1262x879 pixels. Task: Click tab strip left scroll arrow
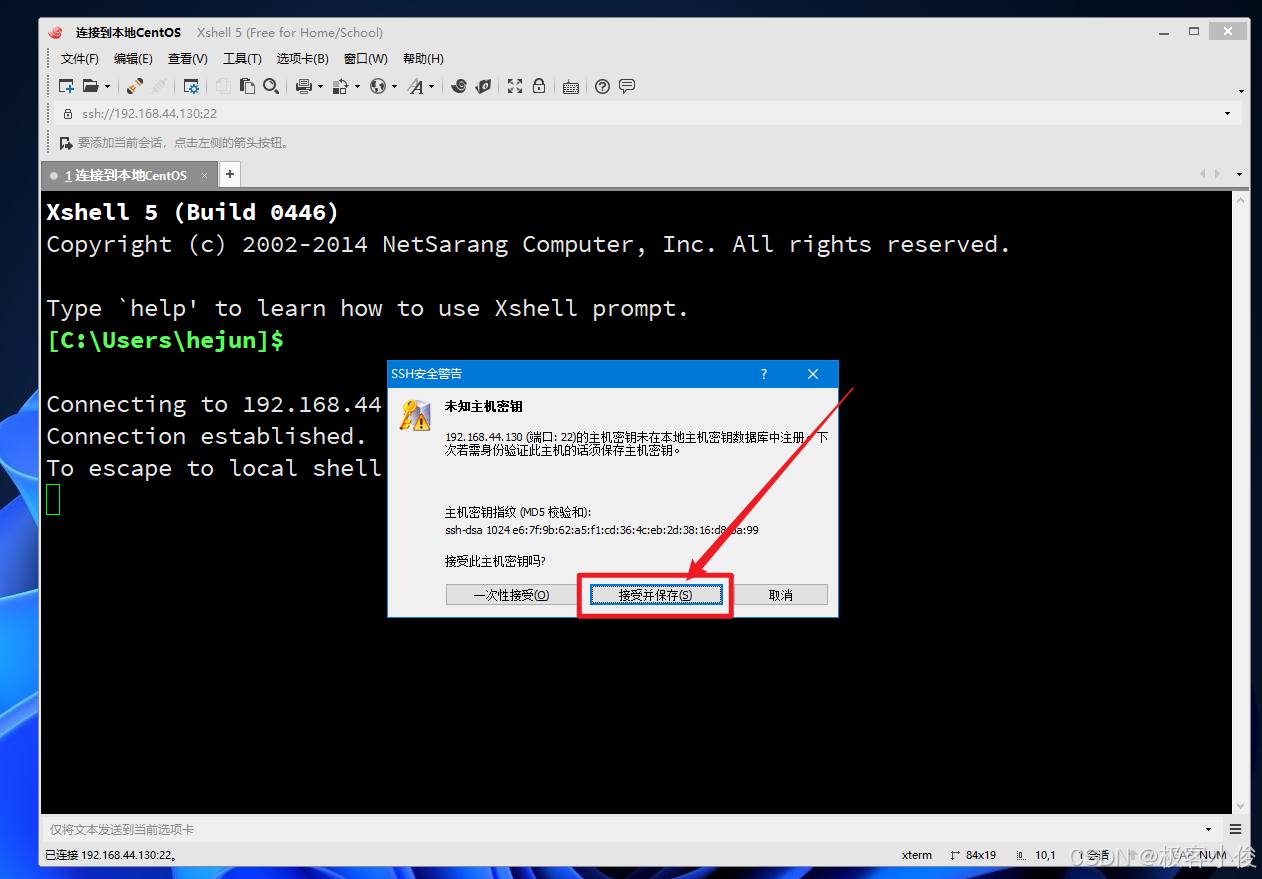tap(1203, 175)
